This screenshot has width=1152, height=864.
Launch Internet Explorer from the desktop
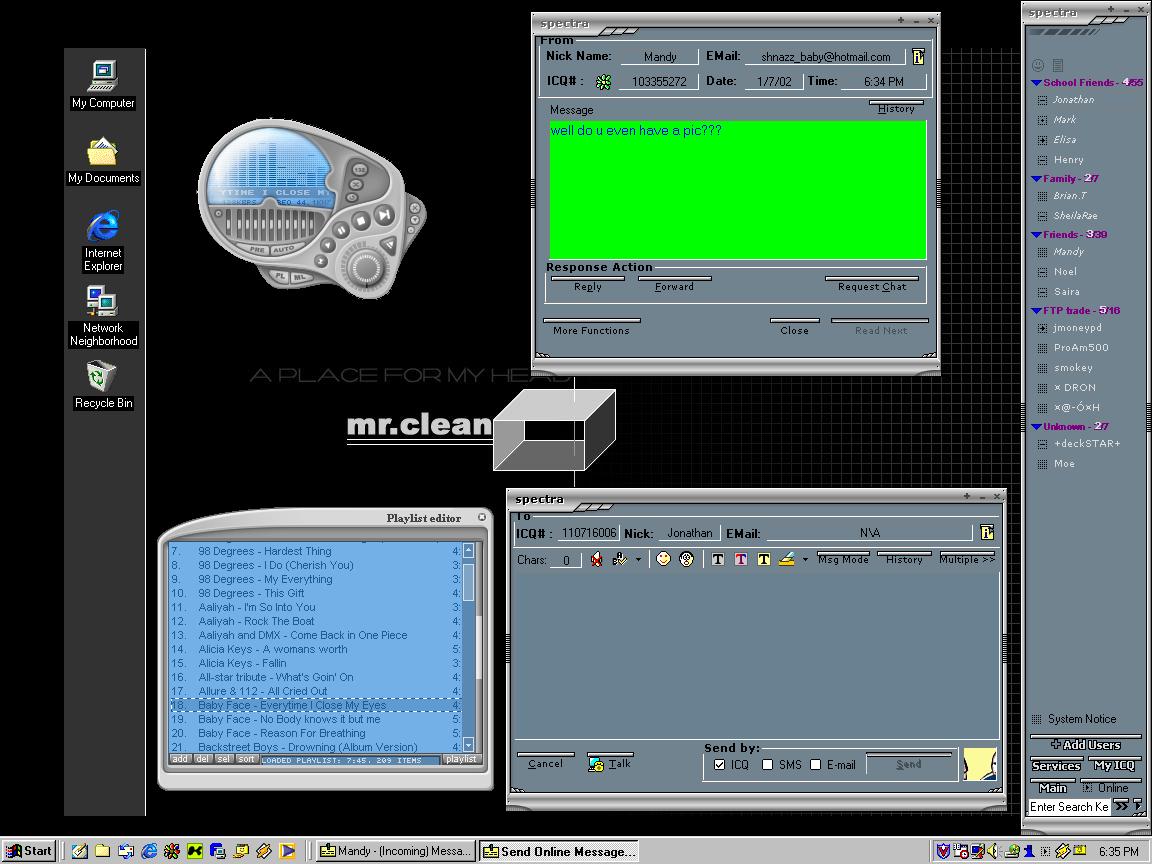(x=103, y=241)
